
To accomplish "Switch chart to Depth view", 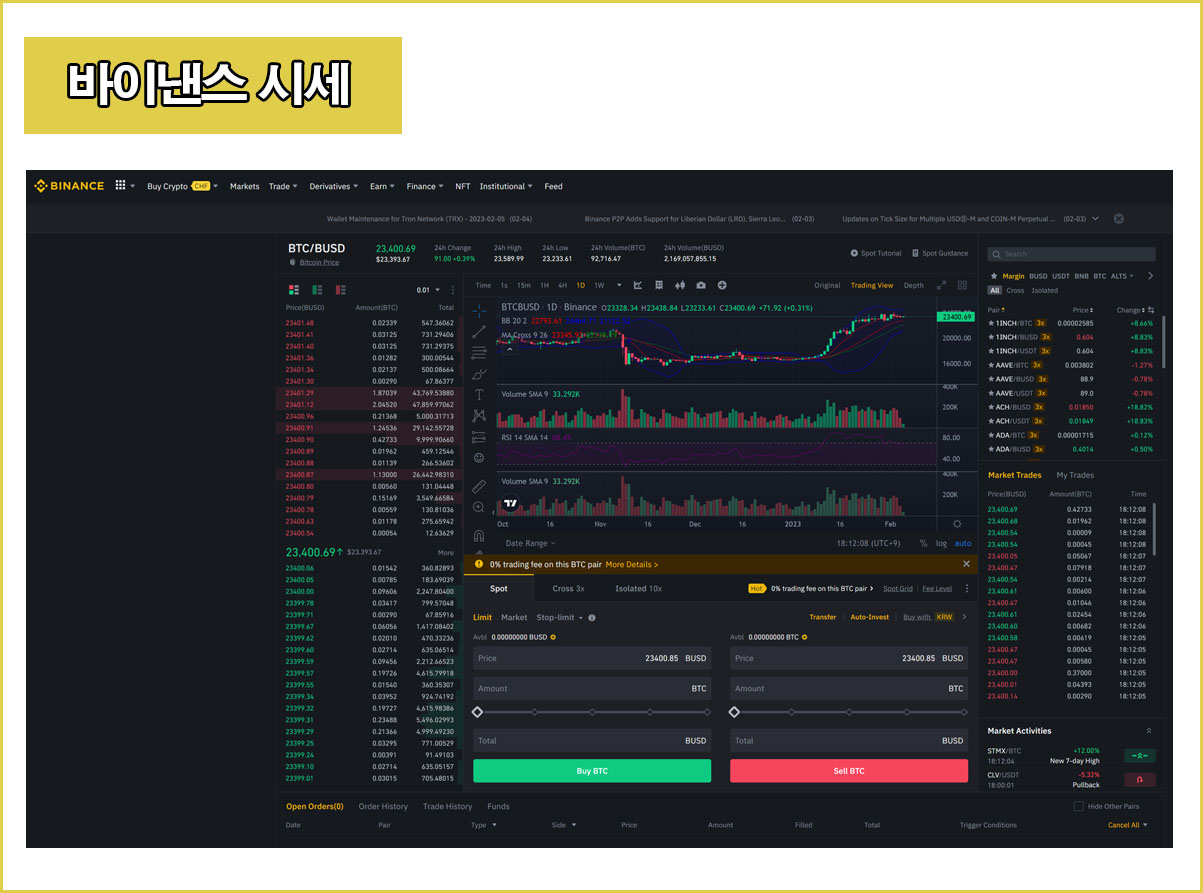I will (x=914, y=285).
